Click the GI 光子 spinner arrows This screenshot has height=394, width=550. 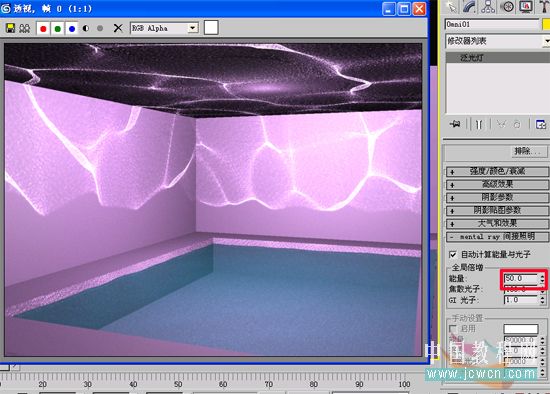click(542, 300)
